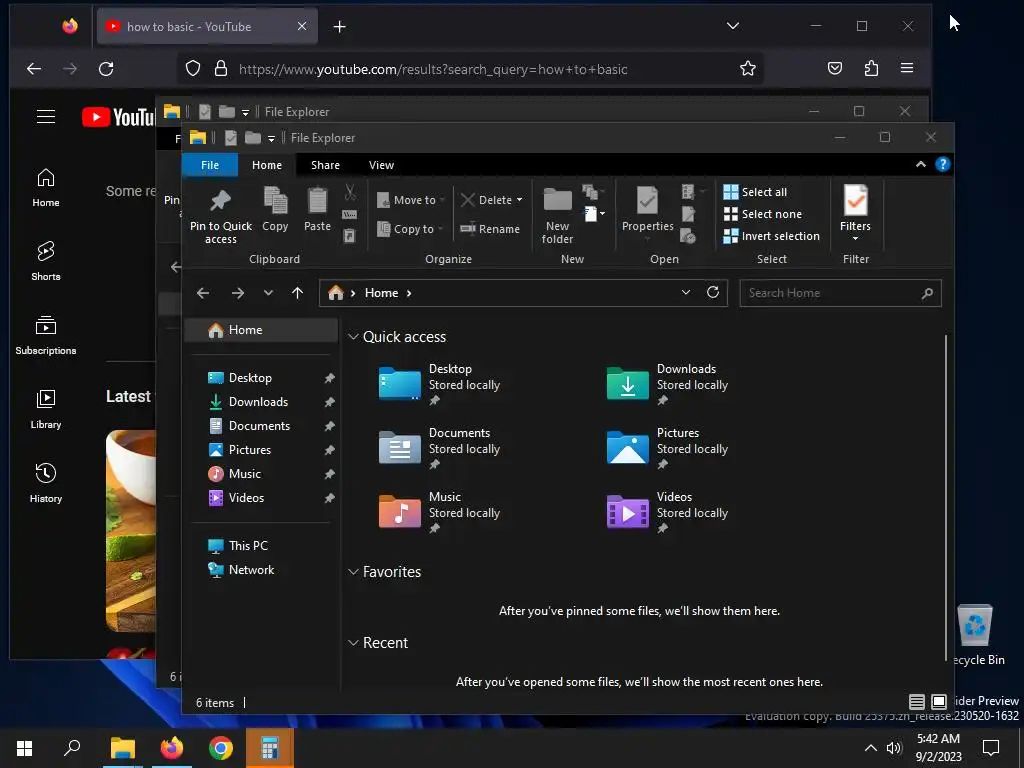Select the Desktop folder in Quick access
This screenshot has height=768, width=1024.
[442, 384]
